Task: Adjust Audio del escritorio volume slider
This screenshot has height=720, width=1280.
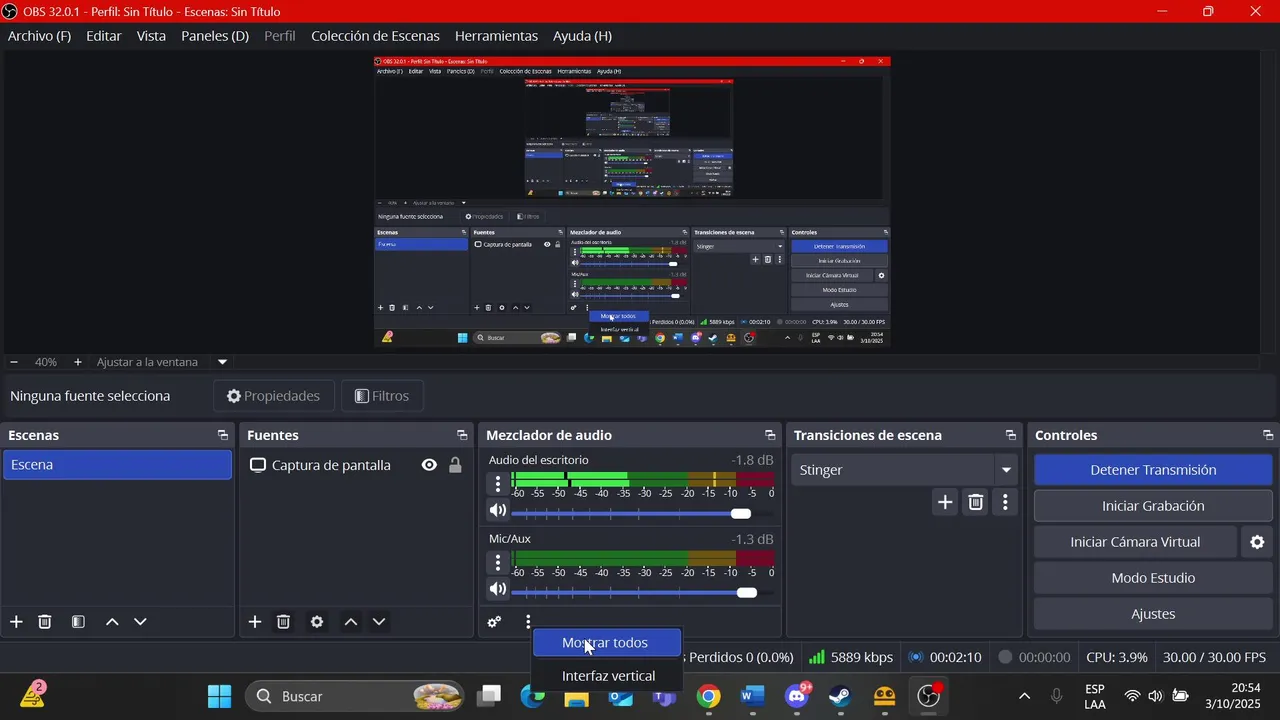Action: coord(642,513)
